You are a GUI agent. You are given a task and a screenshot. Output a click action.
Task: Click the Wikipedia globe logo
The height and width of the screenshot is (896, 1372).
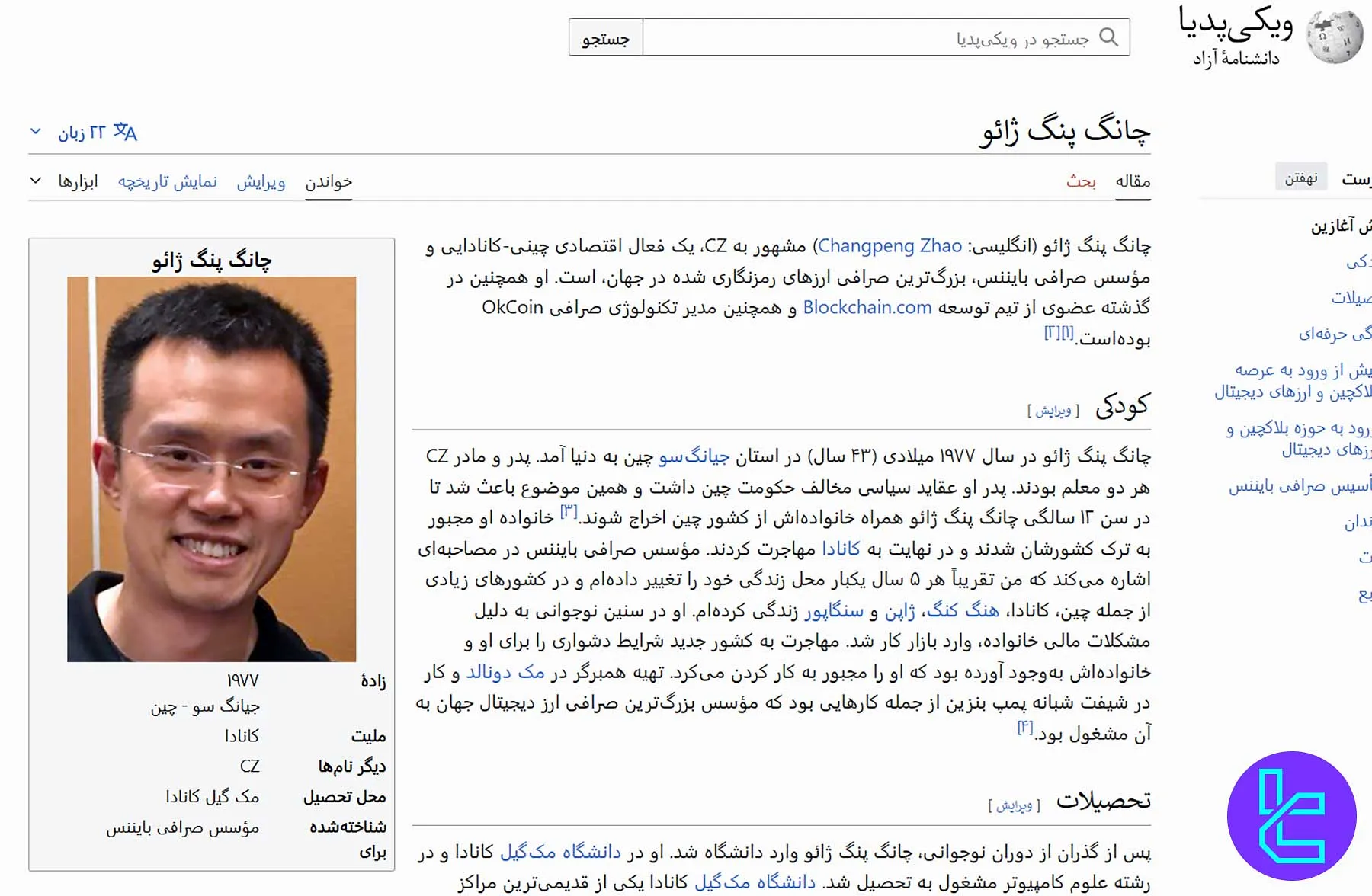(1334, 36)
